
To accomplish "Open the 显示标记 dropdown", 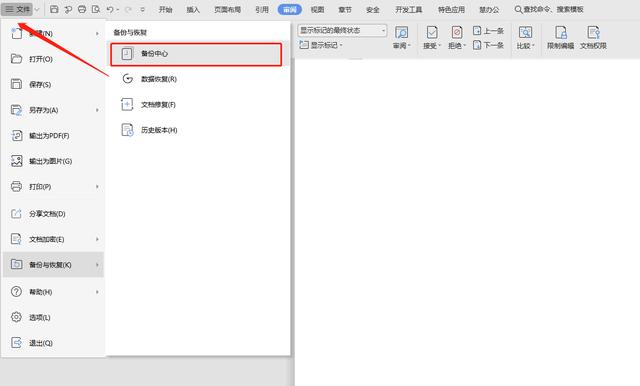I will coord(321,45).
